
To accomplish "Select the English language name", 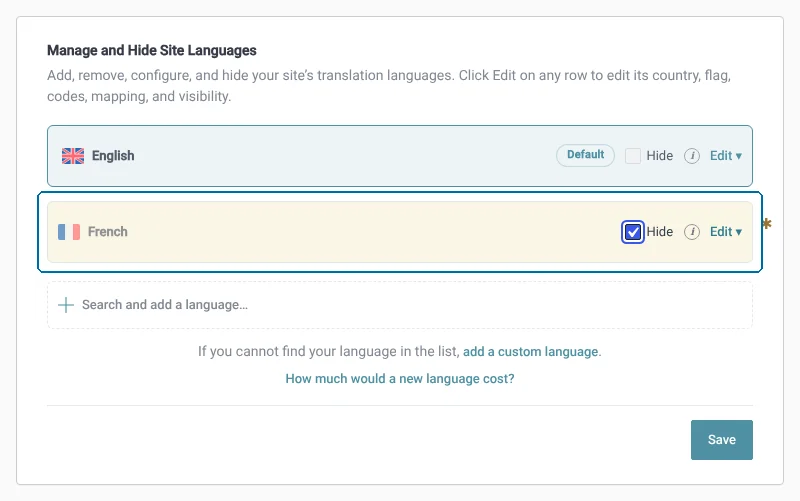I will click(x=113, y=156).
